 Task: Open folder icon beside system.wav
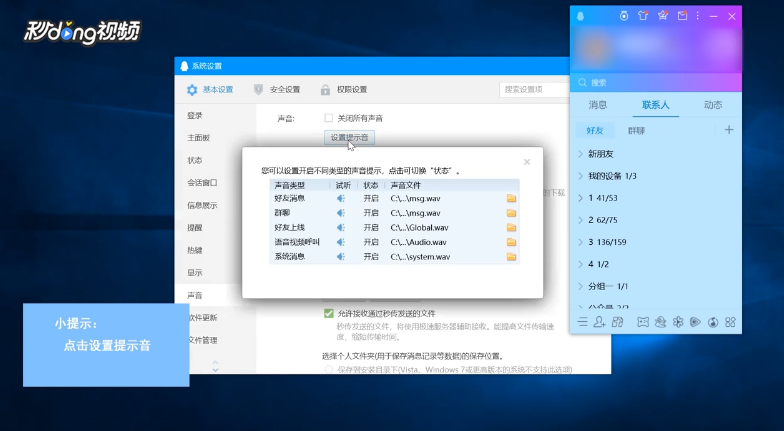[x=511, y=256]
